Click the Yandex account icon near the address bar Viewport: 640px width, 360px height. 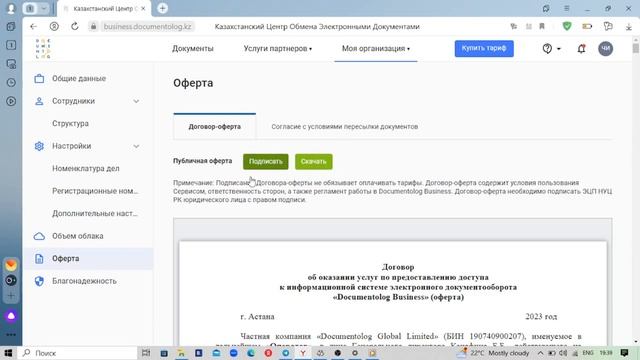(x=54, y=27)
